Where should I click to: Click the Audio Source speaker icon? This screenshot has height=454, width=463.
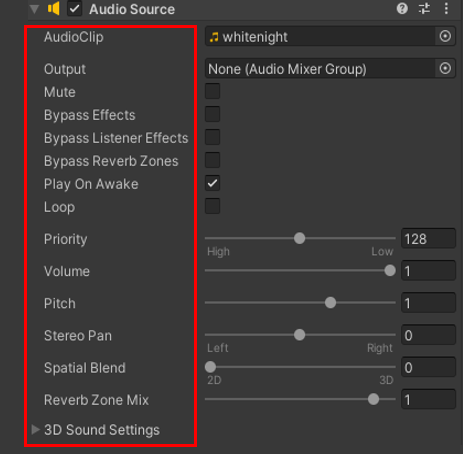click(x=54, y=9)
